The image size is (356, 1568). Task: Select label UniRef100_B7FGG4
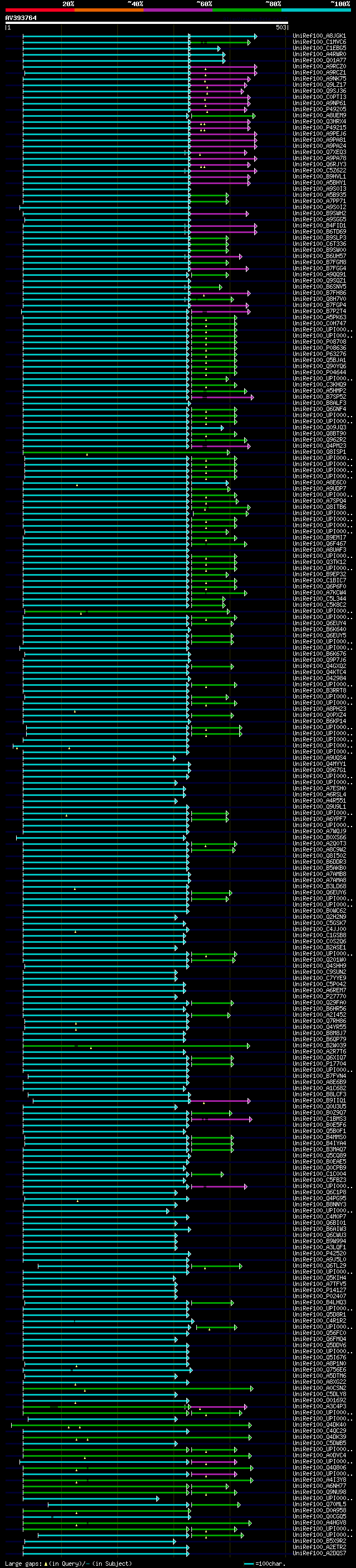[x=319, y=268]
